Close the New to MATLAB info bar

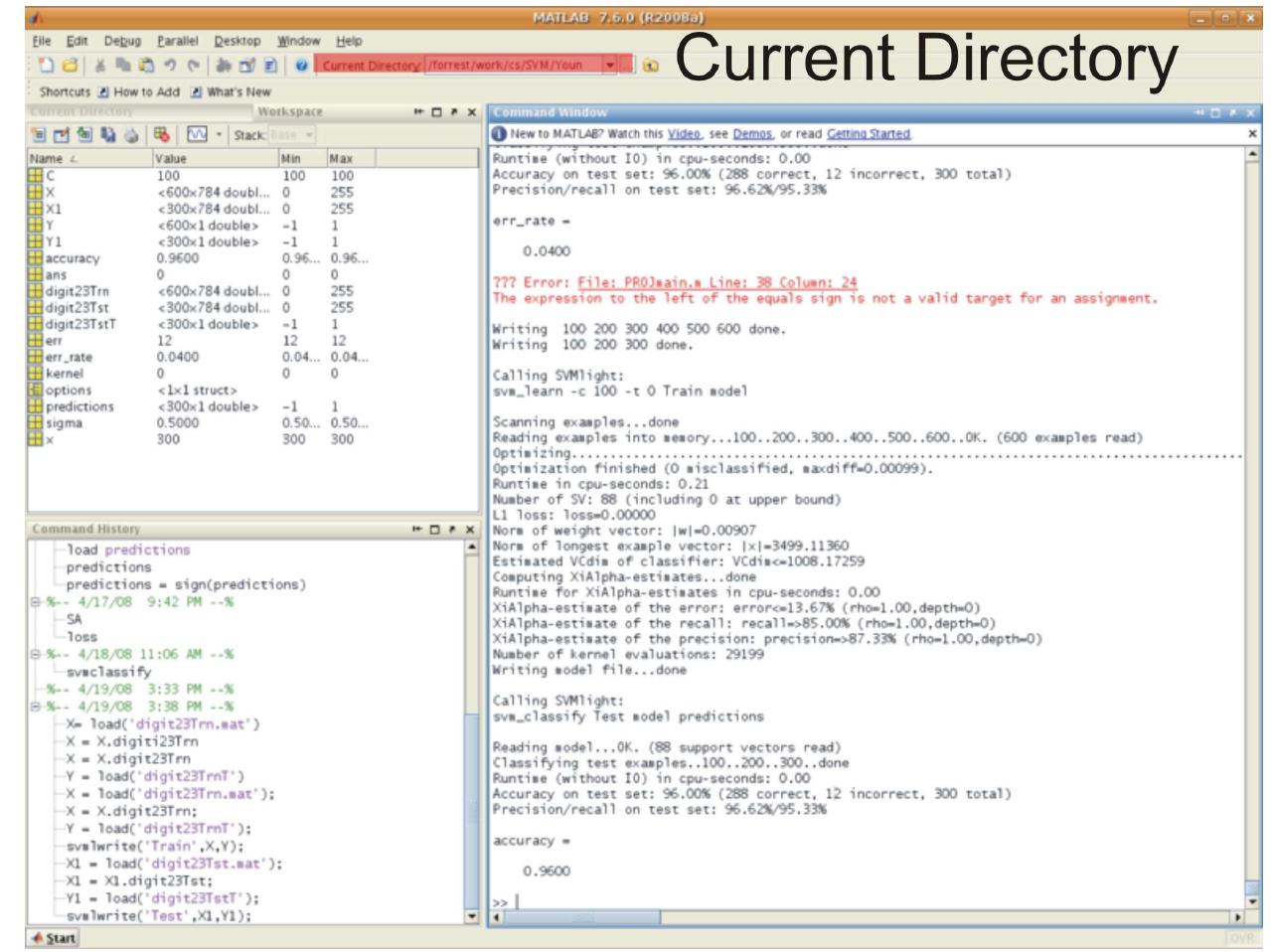click(x=1252, y=133)
